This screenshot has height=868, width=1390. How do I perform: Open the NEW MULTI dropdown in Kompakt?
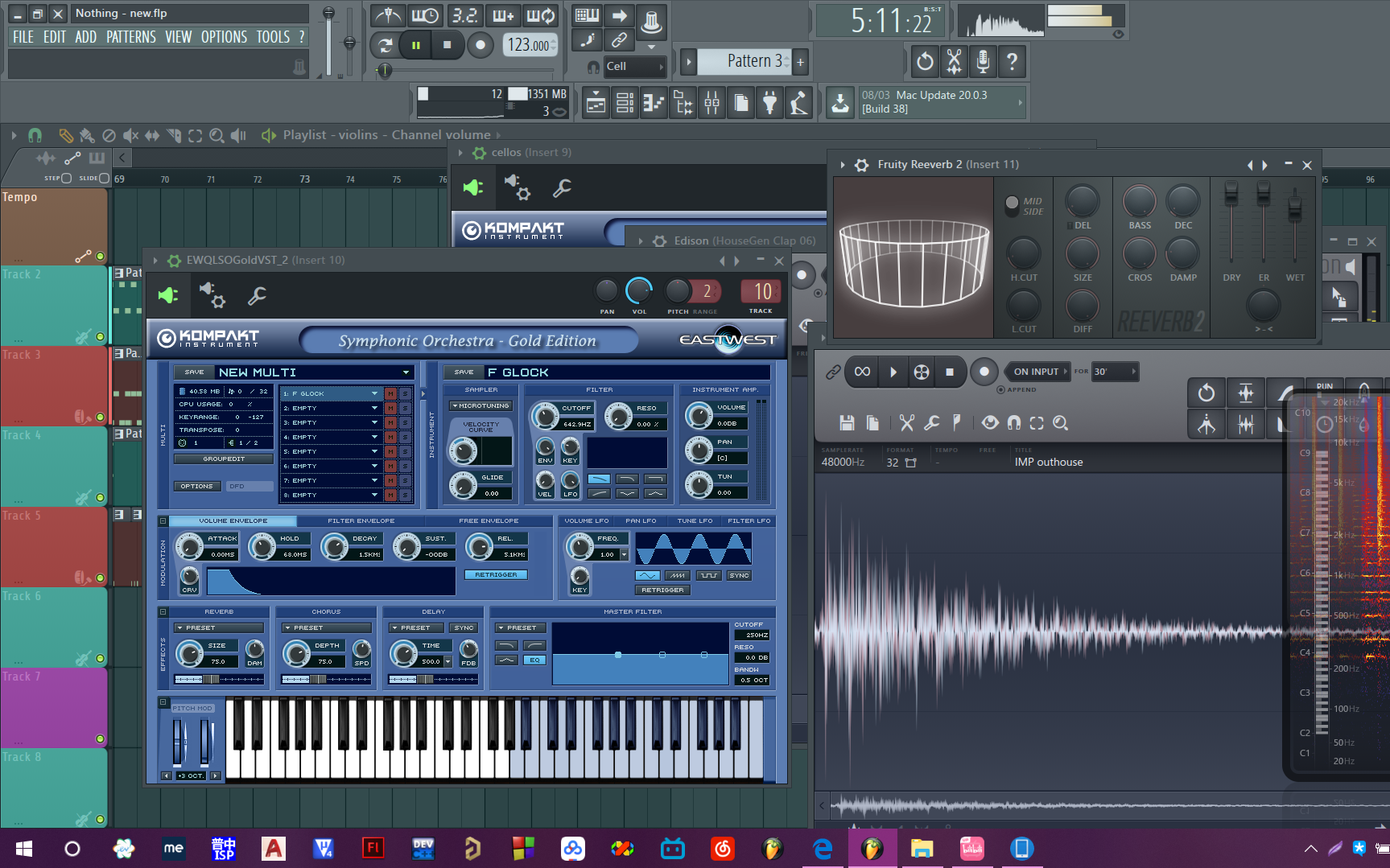point(406,372)
